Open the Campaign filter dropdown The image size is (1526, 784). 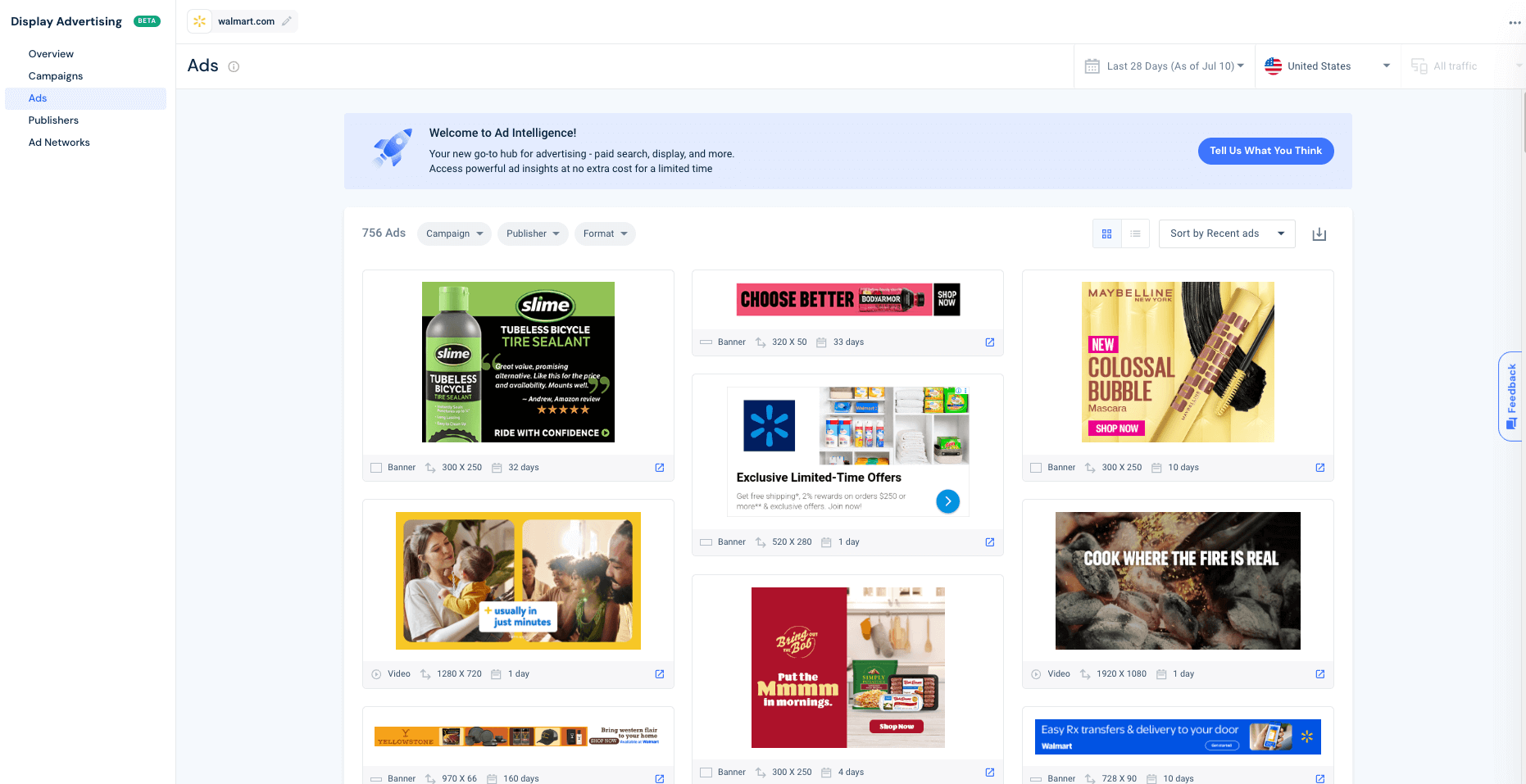tap(454, 233)
